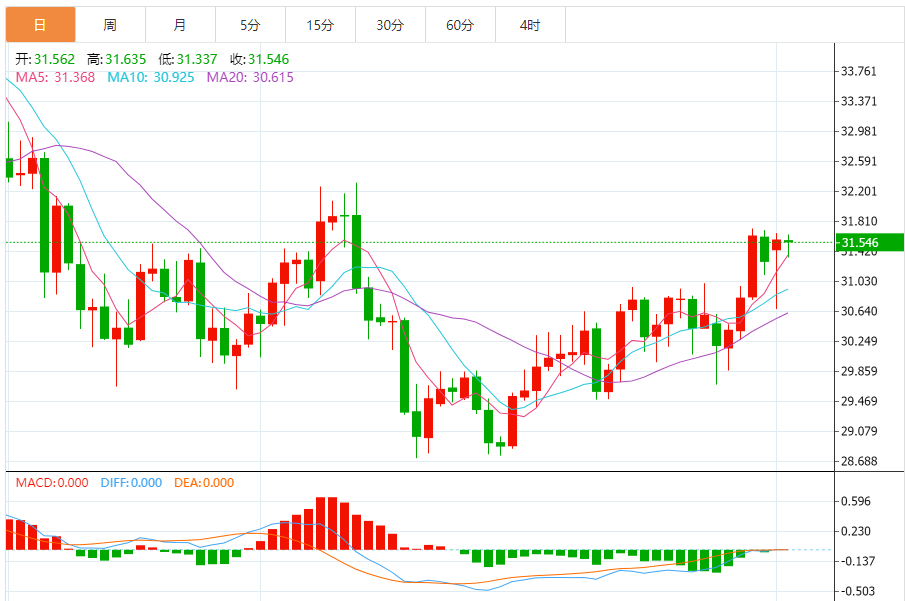The height and width of the screenshot is (601, 905).
Task: Click the 收:31.546 close price value
Action: point(259,59)
